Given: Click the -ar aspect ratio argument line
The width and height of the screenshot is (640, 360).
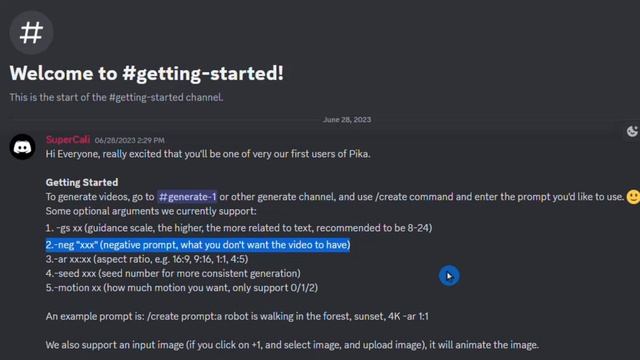Looking at the screenshot, I should [x=147, y=259].
